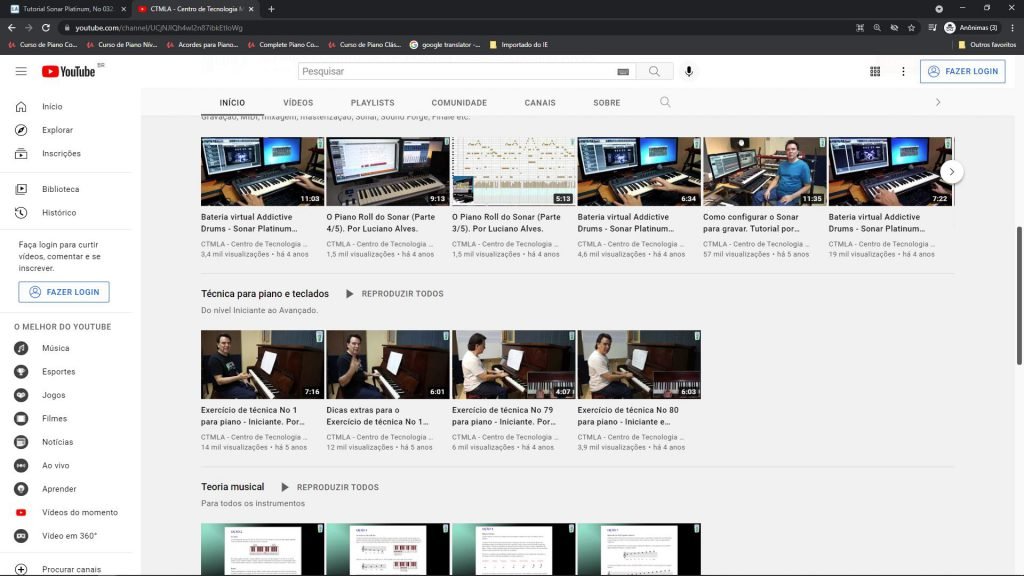
Task: Open Procurar canais in the sidebar
Action: click(x=71, y=569)
